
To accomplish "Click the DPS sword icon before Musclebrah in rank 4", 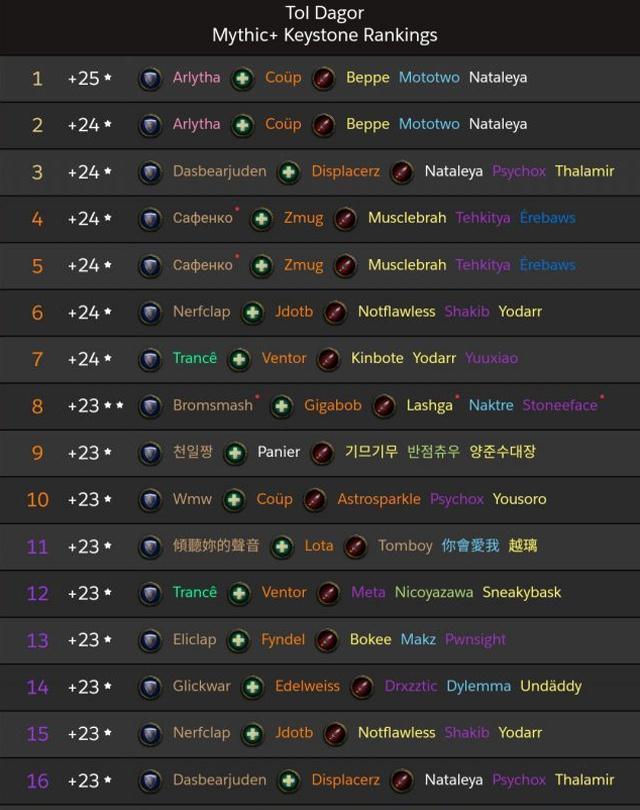I will point(345,219).
